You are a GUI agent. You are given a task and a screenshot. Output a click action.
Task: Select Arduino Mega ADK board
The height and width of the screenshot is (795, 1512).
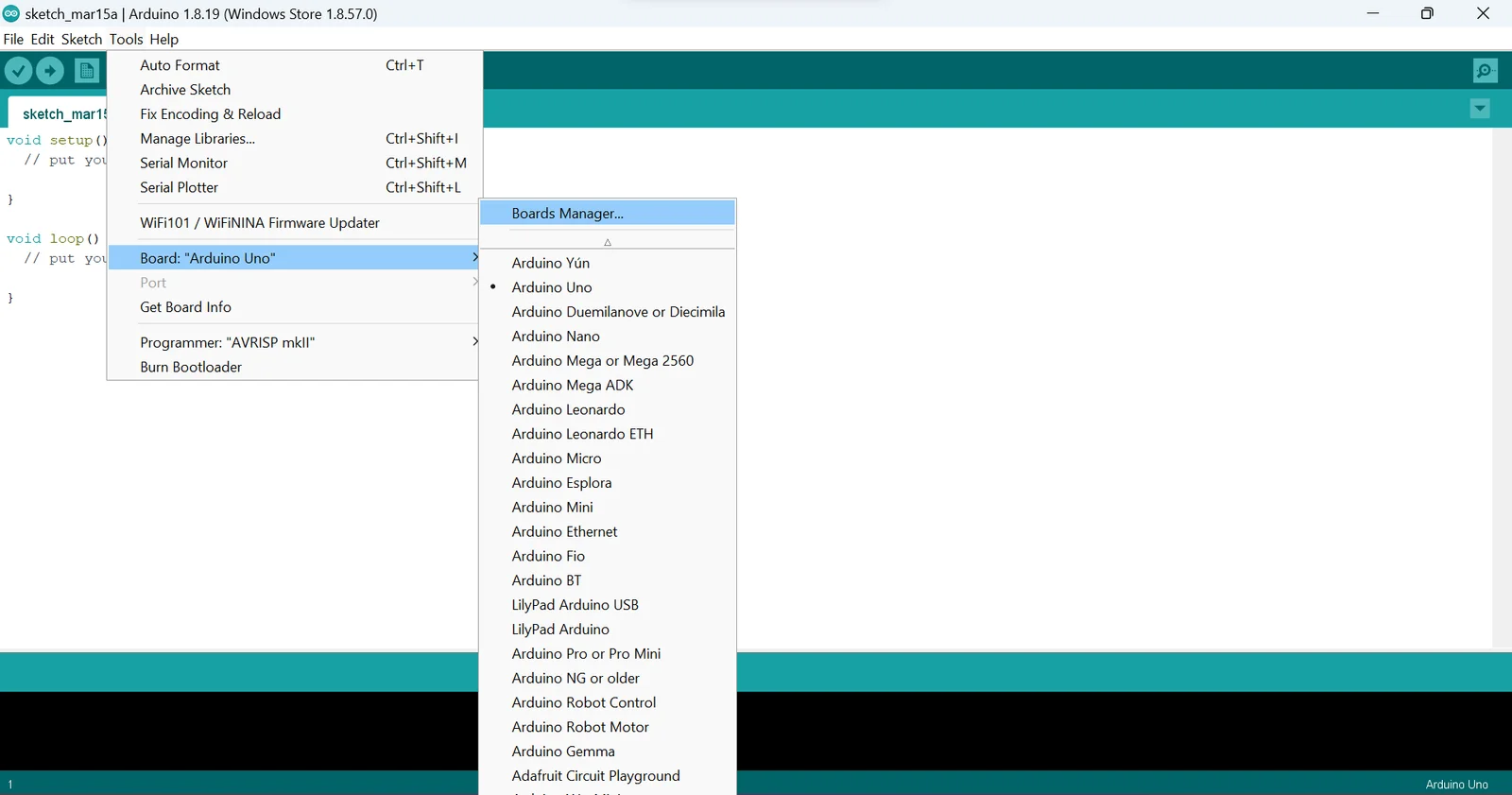pyautogui.click(x=608, y=386)
